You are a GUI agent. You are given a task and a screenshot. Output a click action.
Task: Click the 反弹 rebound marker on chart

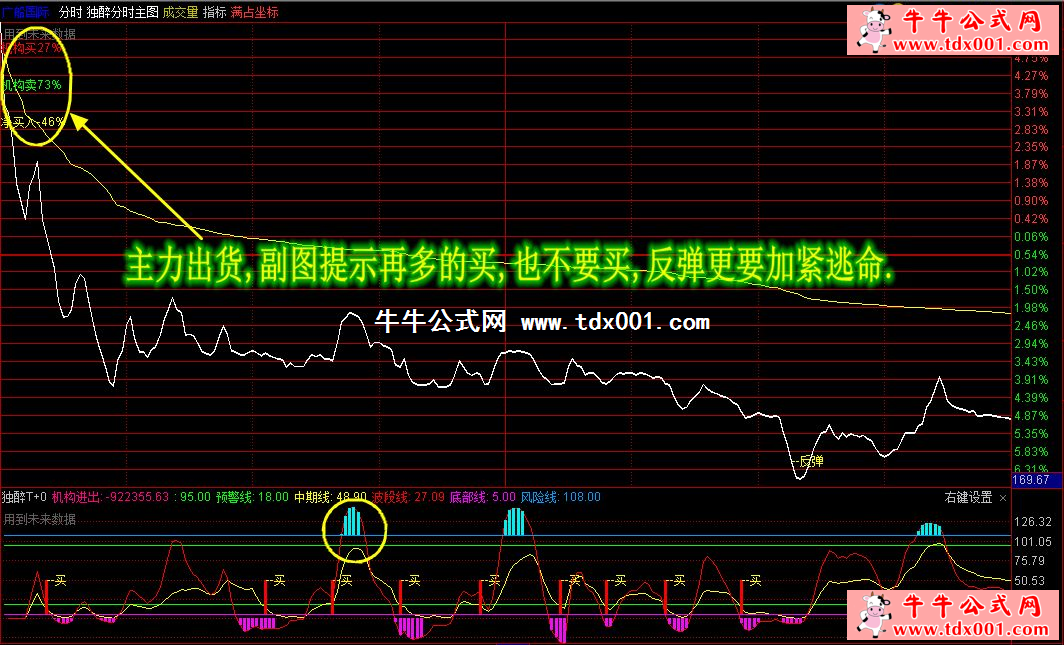pos(811,461)
